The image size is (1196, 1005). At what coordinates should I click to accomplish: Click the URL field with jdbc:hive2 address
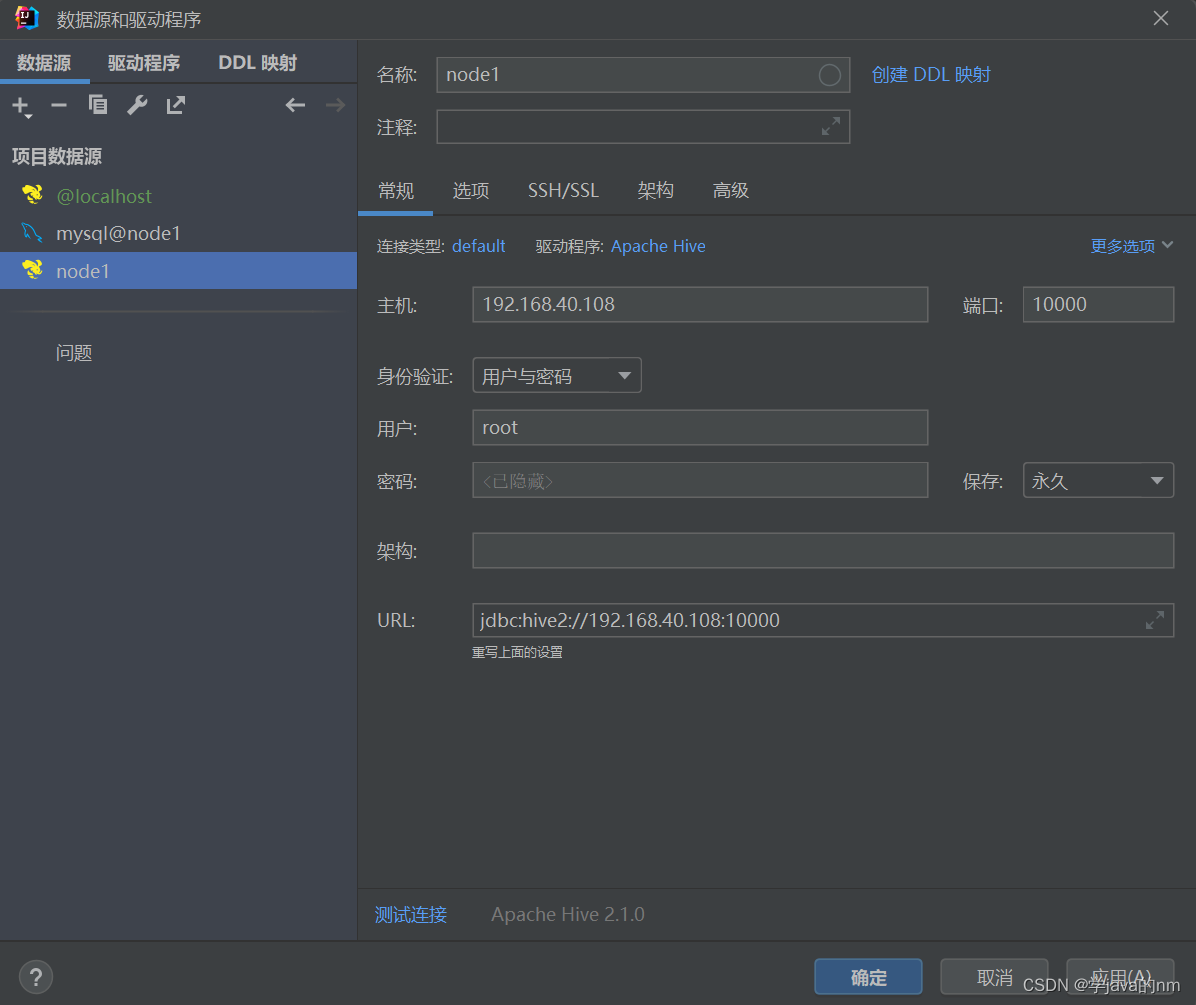[x=822, y=620]
